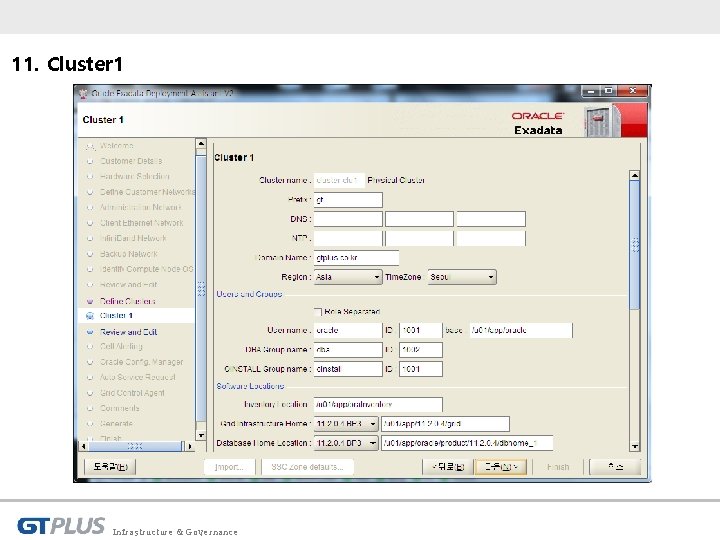Viewport: 720px width, 540px height.
Task: Cancel with the 취소 button
Action: click(615, 467)
